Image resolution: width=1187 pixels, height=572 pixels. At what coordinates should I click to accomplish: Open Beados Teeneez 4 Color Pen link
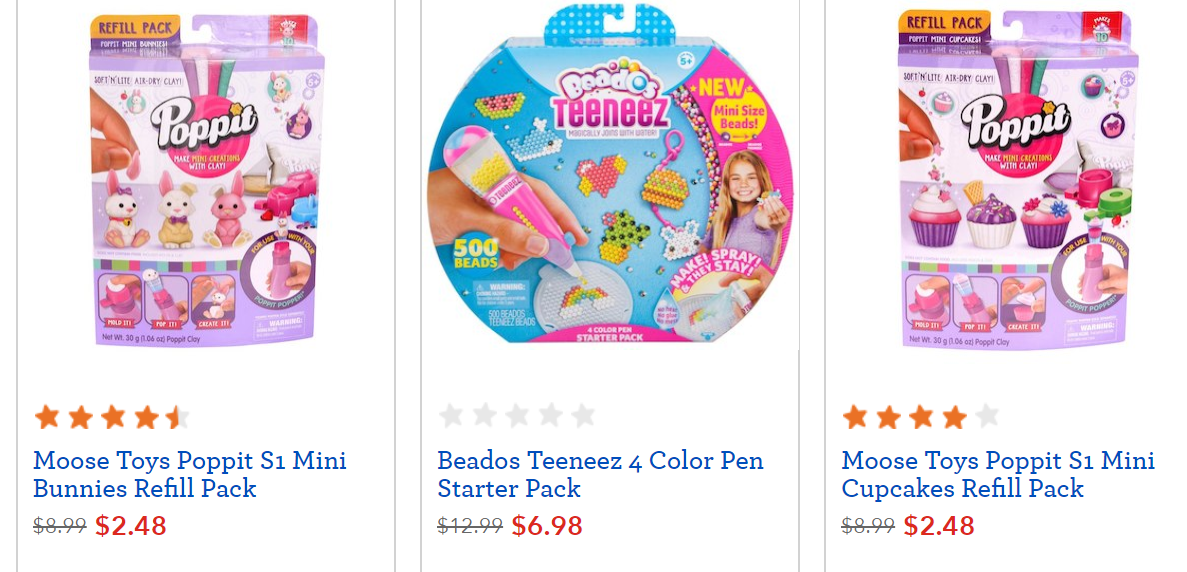click(x=600, y=474)
